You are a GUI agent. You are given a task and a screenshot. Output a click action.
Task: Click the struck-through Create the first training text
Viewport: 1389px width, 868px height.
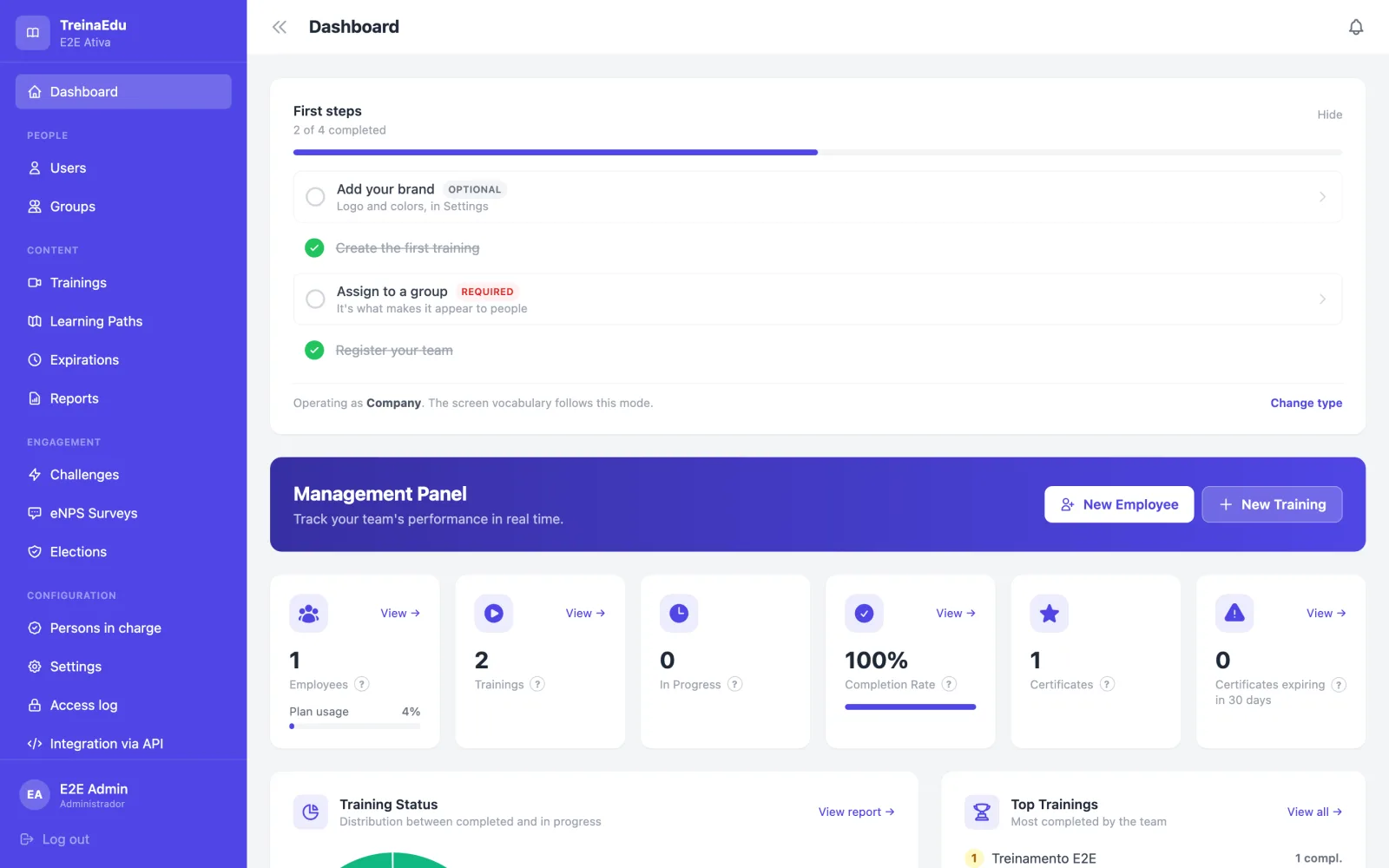[407, 248]
